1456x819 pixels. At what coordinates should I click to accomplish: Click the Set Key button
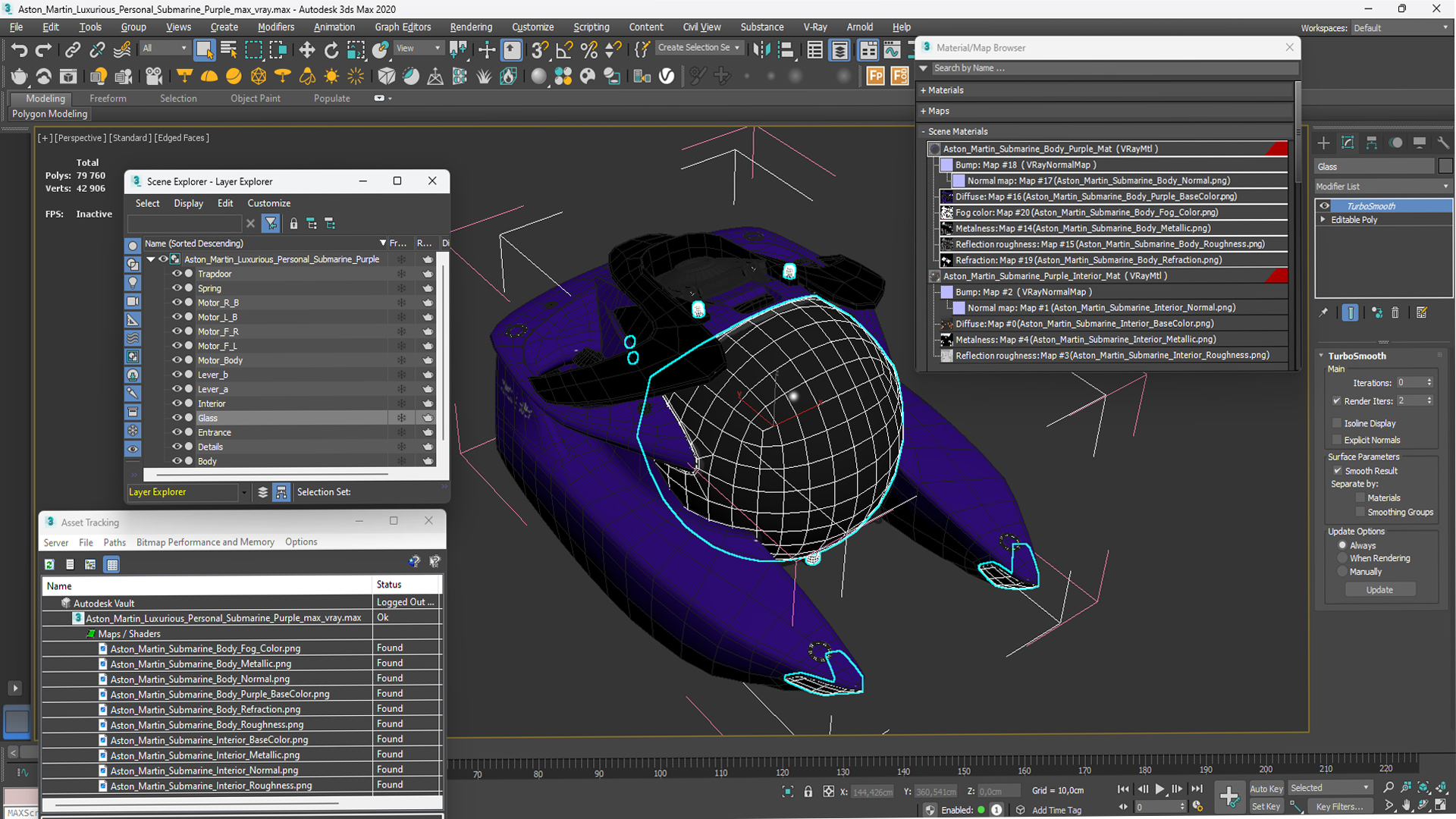(1266, 806)
